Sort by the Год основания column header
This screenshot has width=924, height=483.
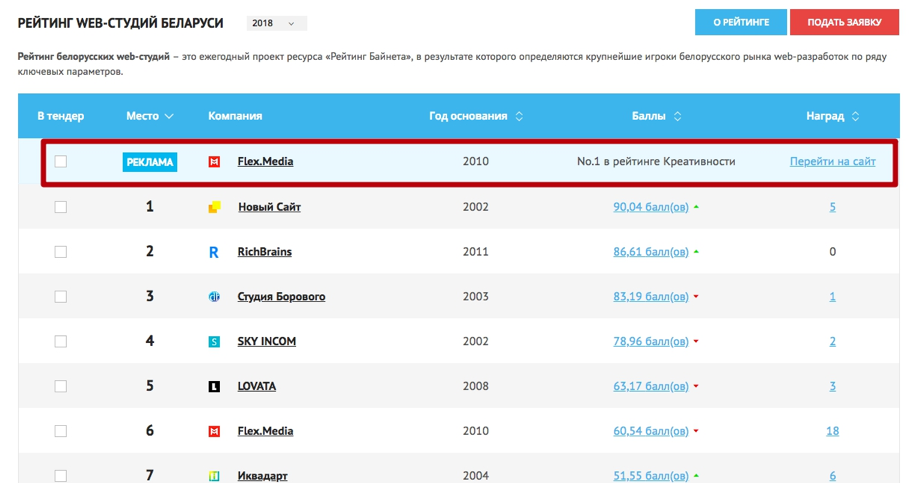(x=476, y=116)
